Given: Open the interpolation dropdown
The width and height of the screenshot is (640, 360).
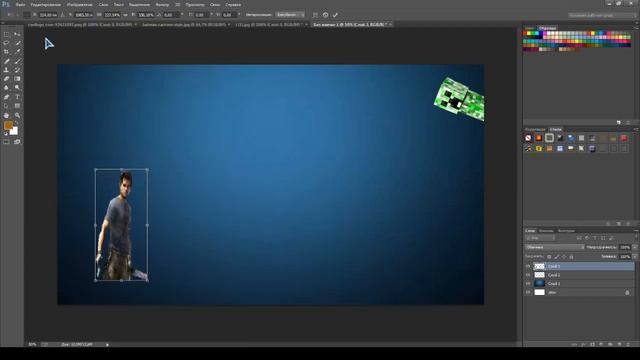Looking at the screenshot, I should coord(290,15).
